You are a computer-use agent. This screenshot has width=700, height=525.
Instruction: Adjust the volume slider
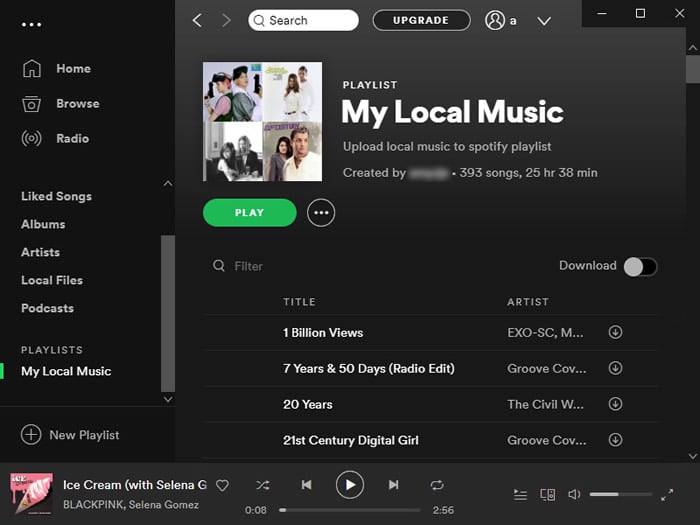(x=621, y=494)
